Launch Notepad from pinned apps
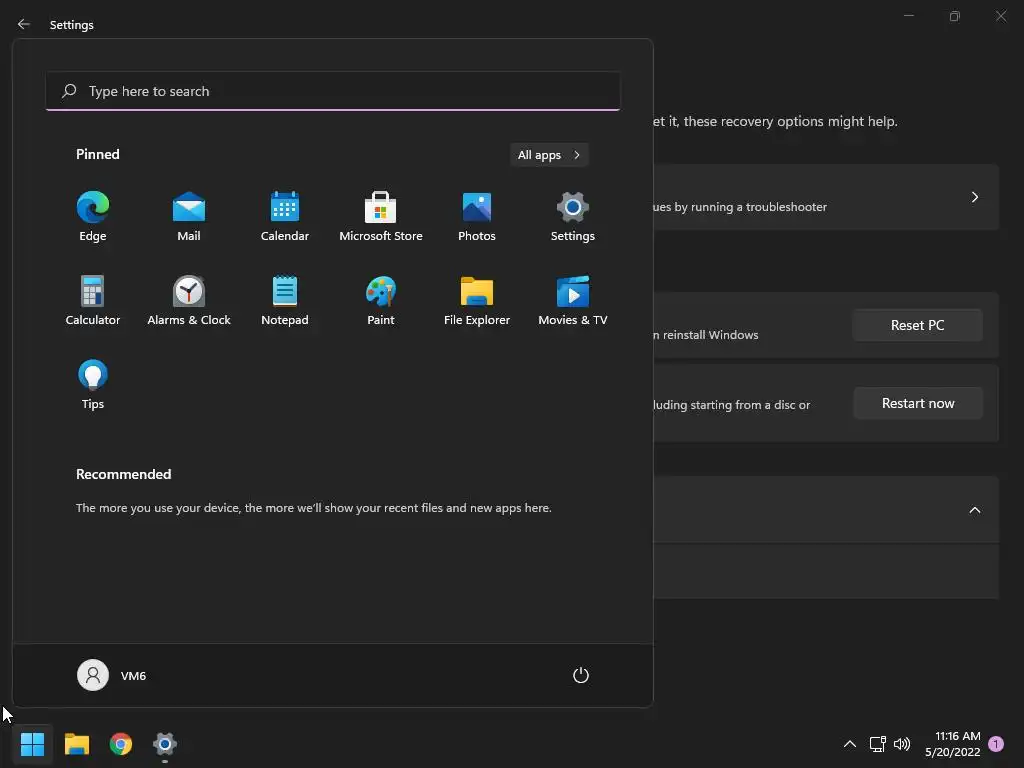The image size is (1024, 768). (285, 300)
